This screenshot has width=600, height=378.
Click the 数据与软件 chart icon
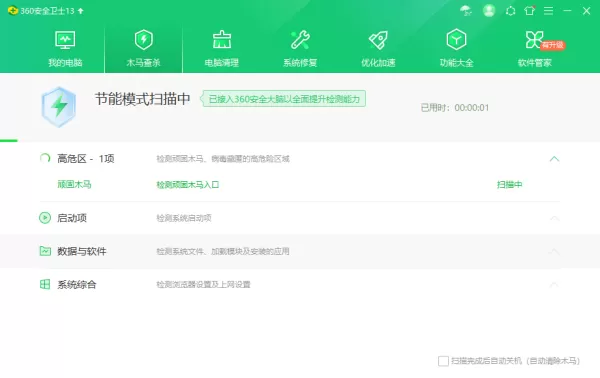pos(45,251)
